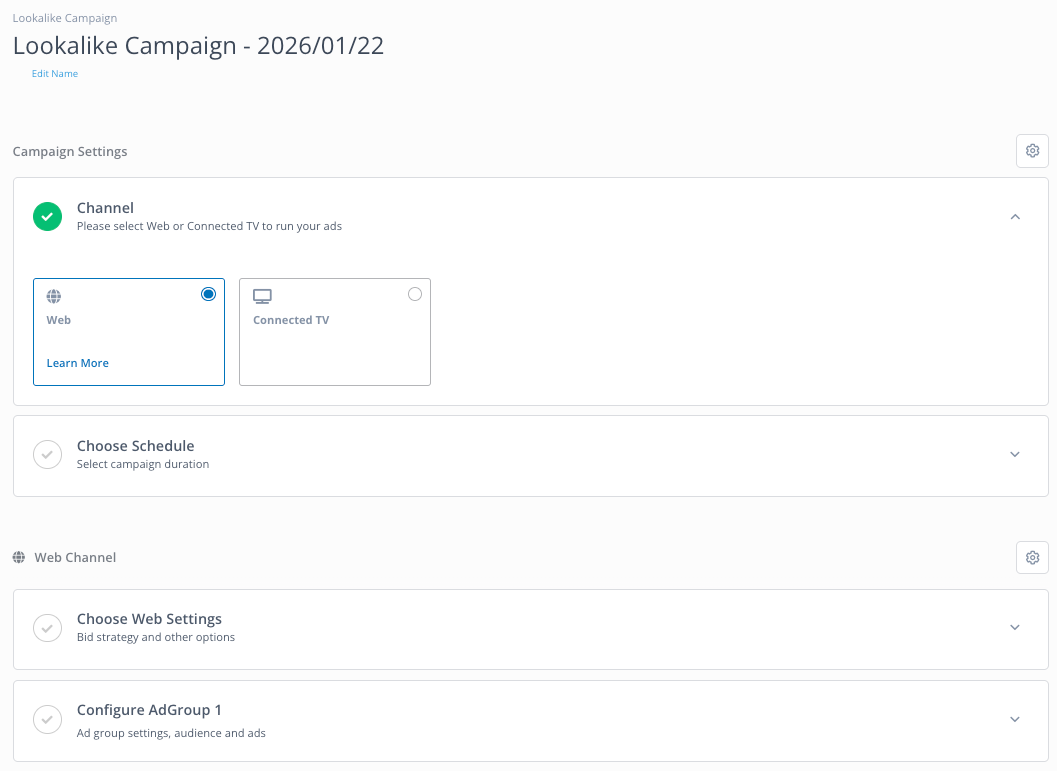
Task: Click the Edit Name link
Action: [55, 74]
